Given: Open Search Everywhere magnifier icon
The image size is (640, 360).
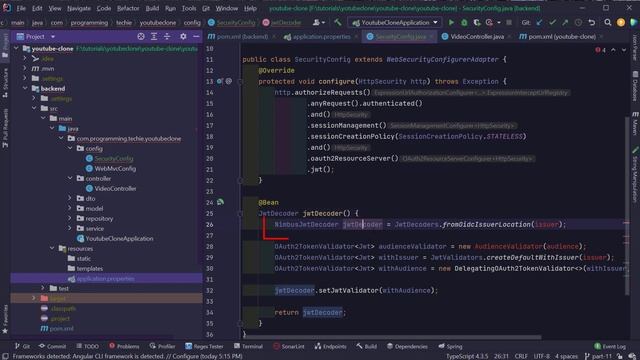Looking at the screenshot, I should tap(608, 23).
